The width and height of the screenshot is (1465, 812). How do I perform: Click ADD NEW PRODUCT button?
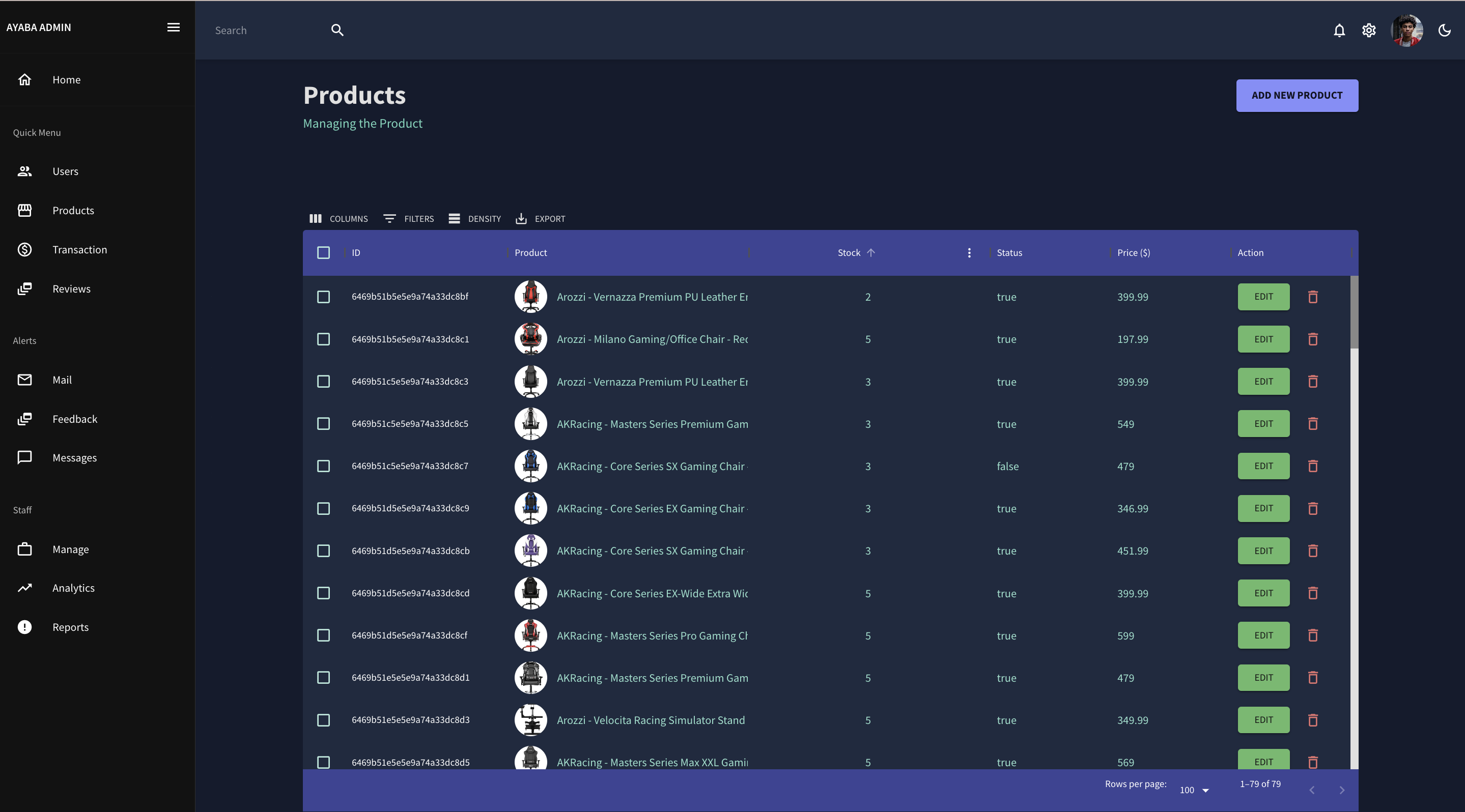pyautogui.click(x=1297, y=96)
